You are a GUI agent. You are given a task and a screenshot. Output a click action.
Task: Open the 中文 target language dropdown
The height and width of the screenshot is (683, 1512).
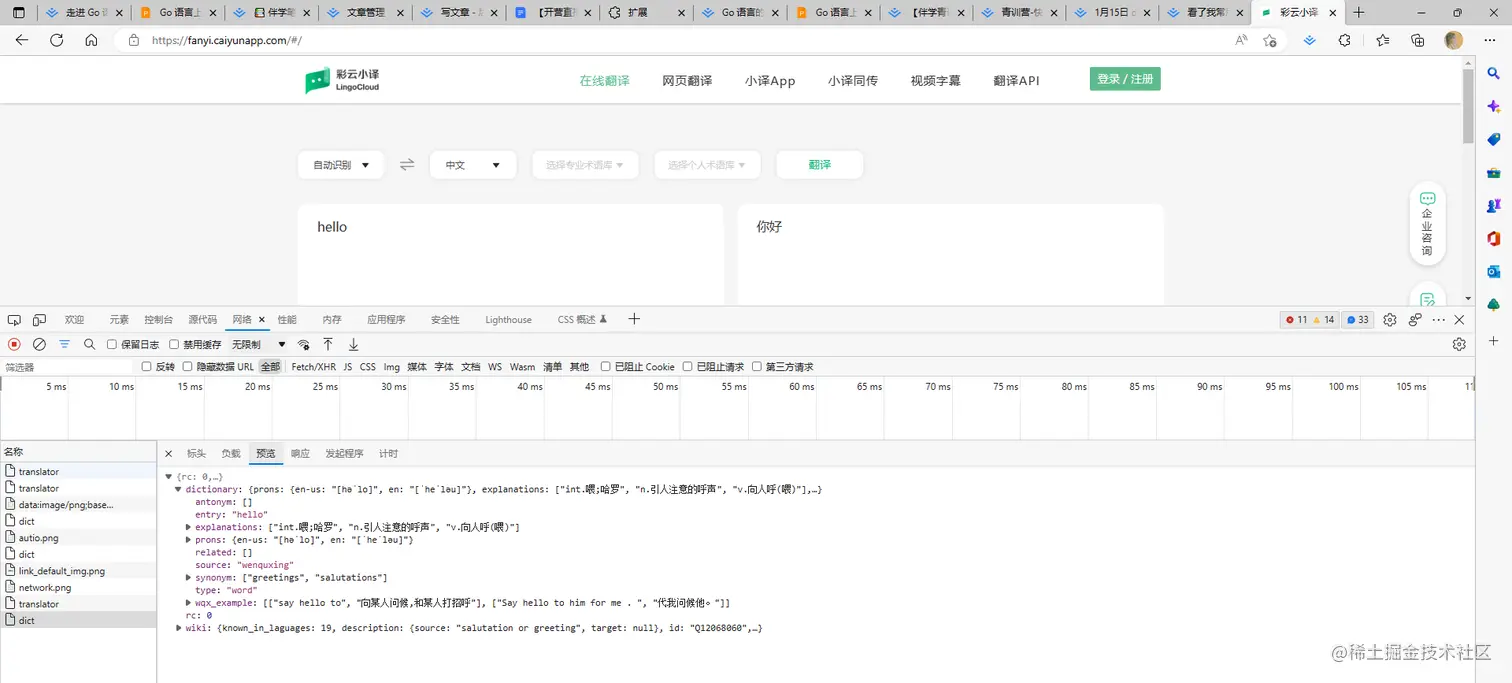point(473,165)
